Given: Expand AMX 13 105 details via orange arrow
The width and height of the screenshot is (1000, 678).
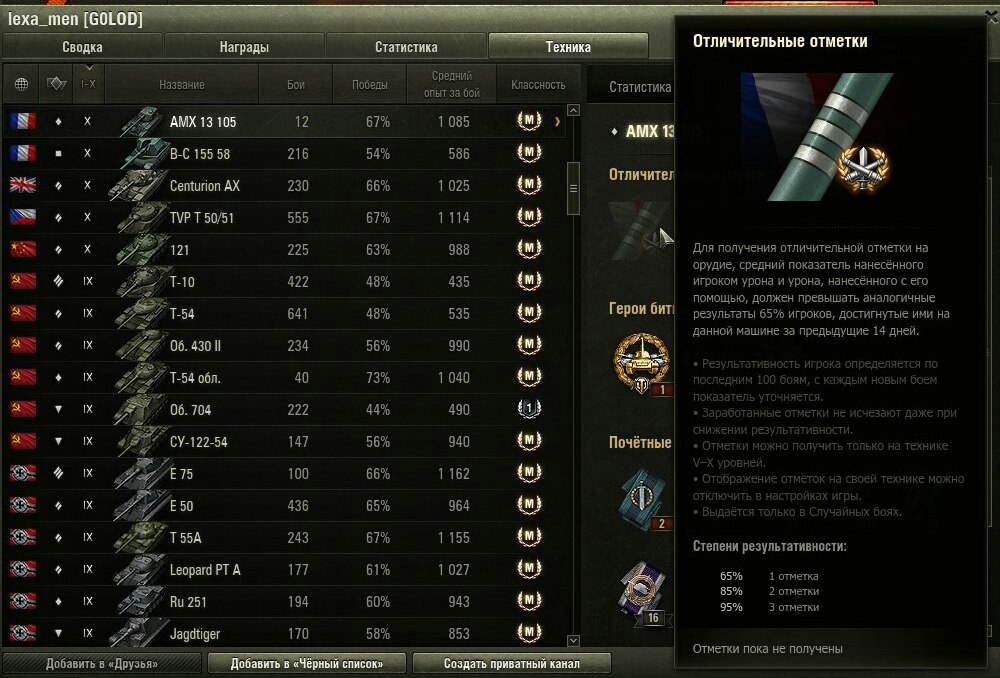Looking at the screenshot, I should (x=557, y=121).
